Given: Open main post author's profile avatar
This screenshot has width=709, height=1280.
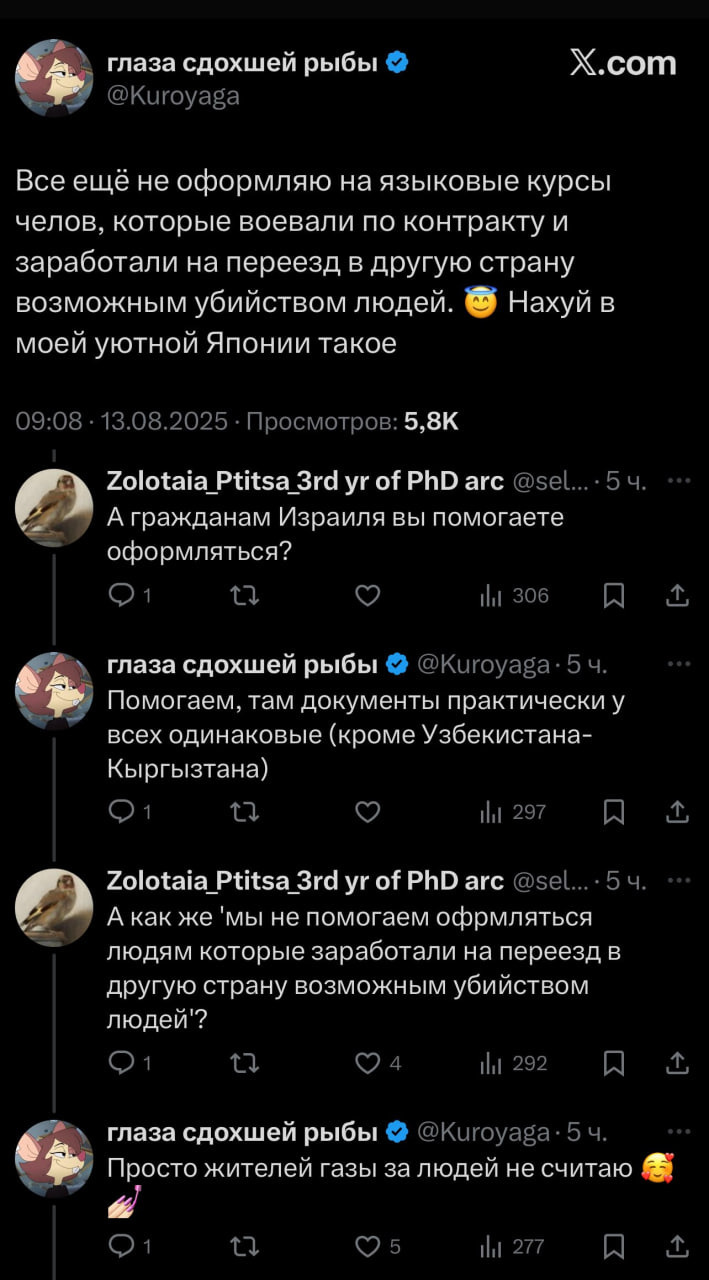Looking at the screenshot, I should (x=55, y=78).
